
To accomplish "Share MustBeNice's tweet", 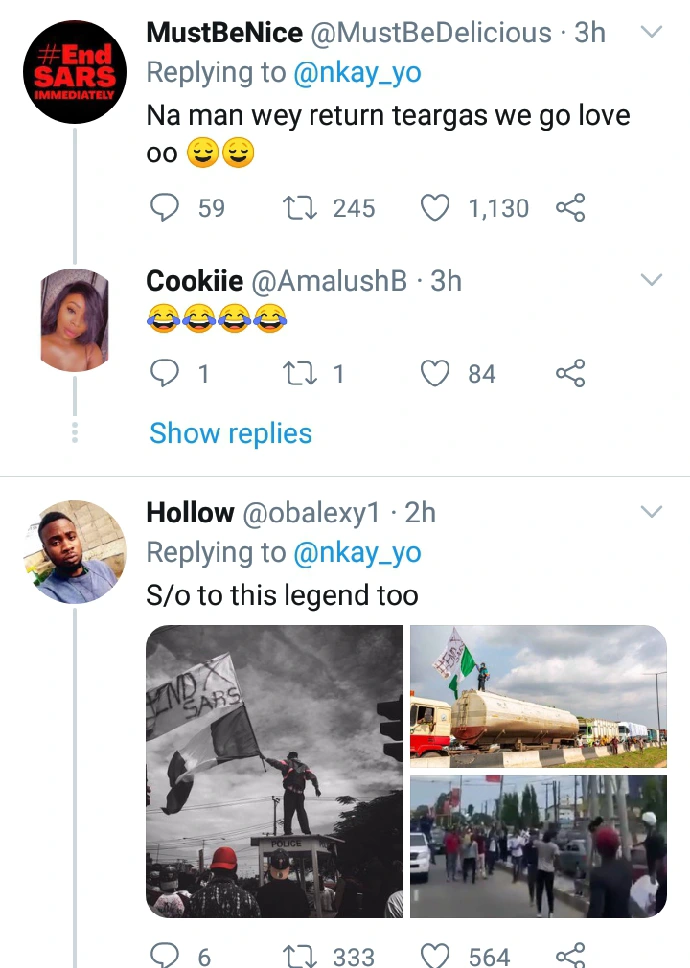I will (x=570, y=208).
